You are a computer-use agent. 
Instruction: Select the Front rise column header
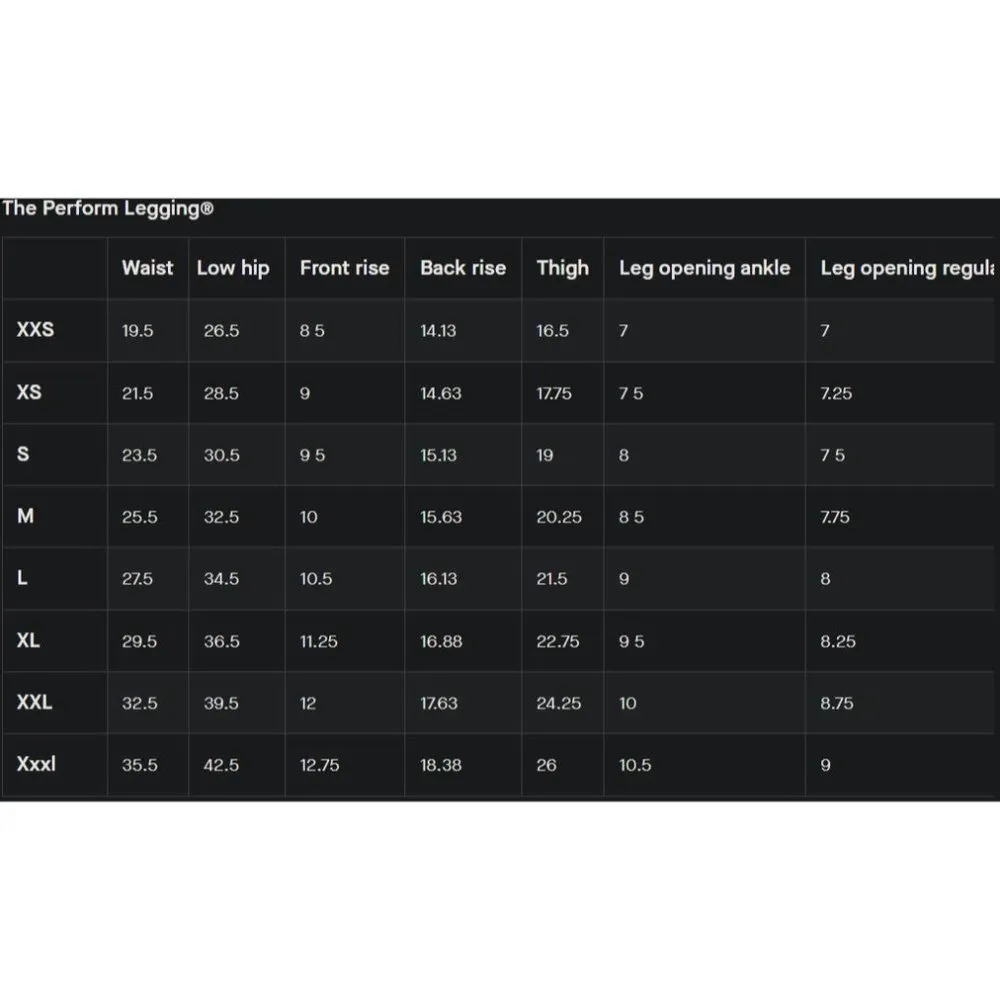tap(344, 268)
